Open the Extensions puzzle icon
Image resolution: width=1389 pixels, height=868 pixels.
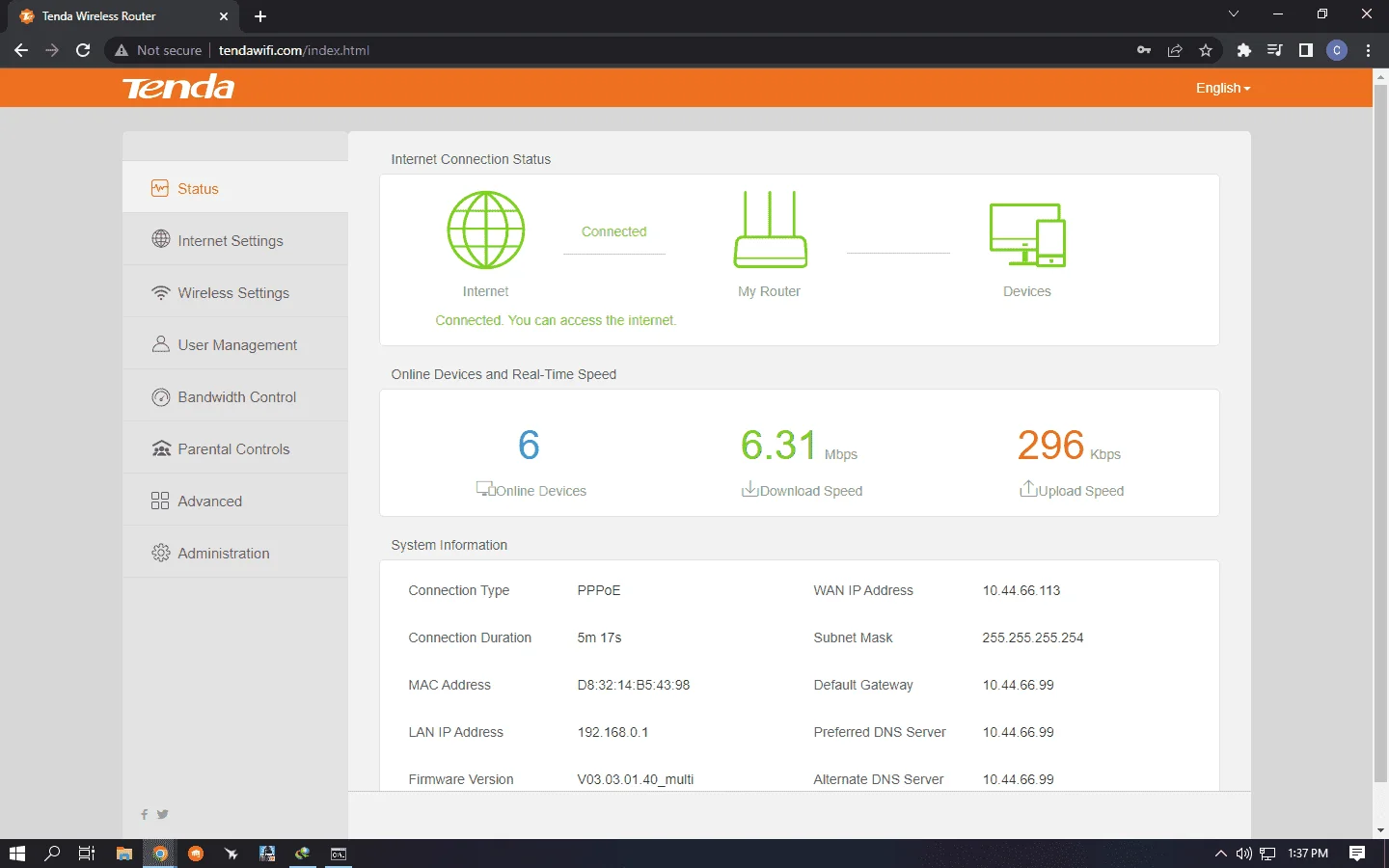pyautogui.click(x=1244, y=50)
